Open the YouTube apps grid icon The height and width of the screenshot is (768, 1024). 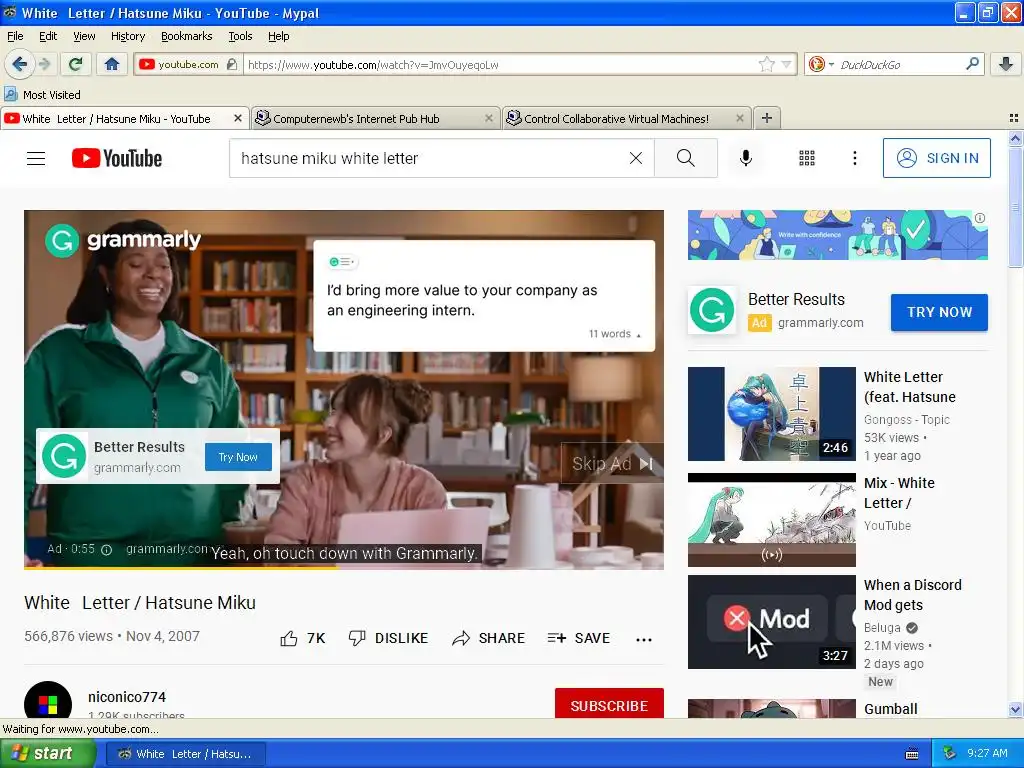click(x=807, y=158)
